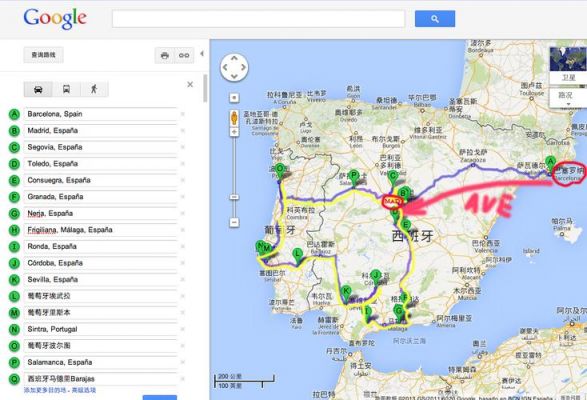Pan the map down with compass arrow
The height and width of the screenshot is (400, 587).
click(234, 77)
